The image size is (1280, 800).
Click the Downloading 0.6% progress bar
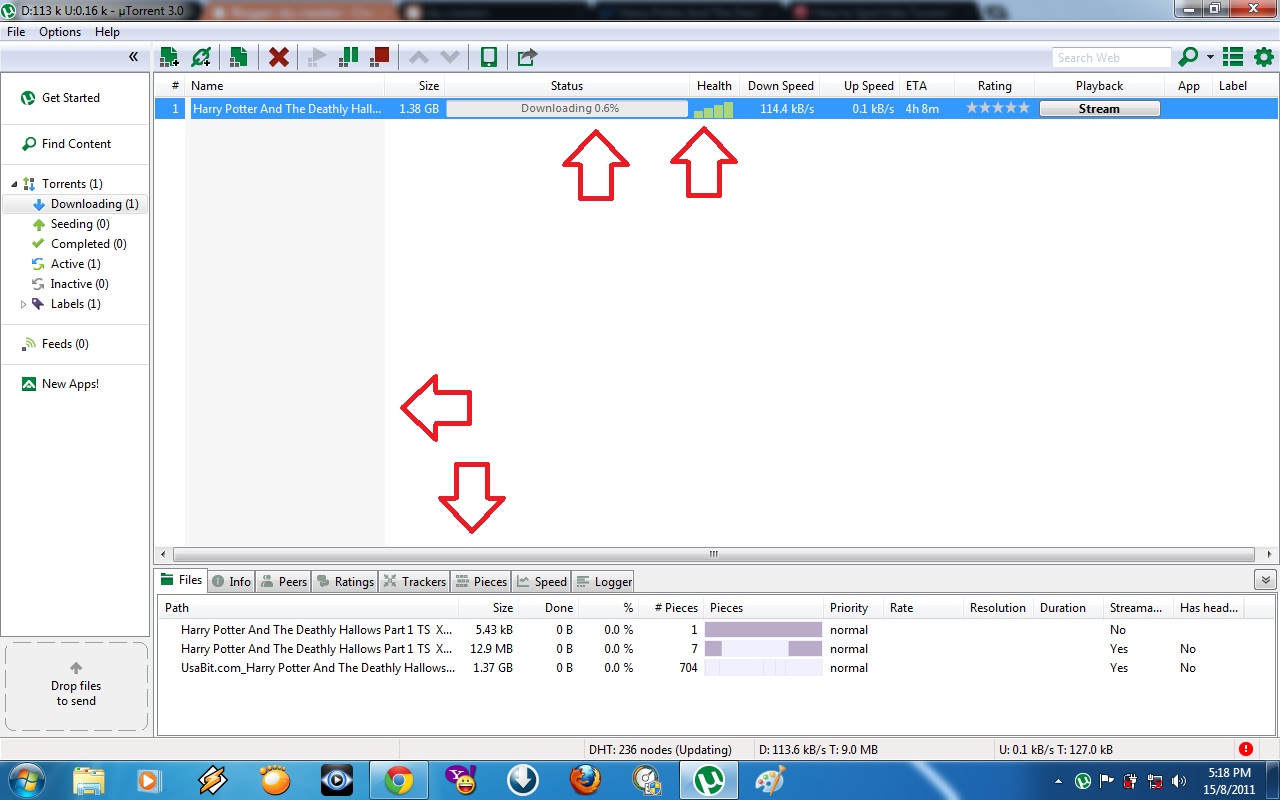[567, 109]
